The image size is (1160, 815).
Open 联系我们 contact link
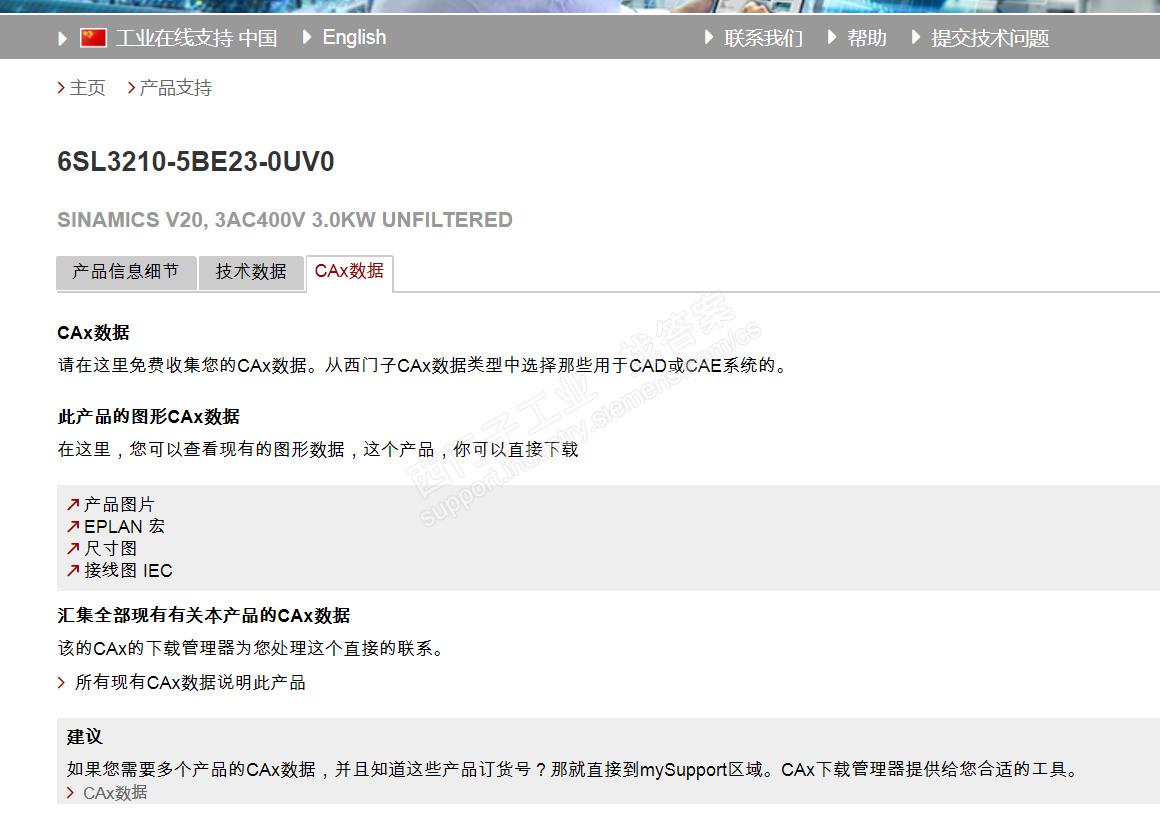tap(763, 38)
